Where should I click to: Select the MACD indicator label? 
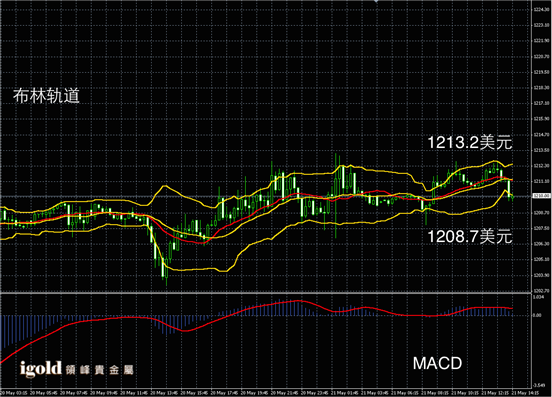click(x=437, y=363)
